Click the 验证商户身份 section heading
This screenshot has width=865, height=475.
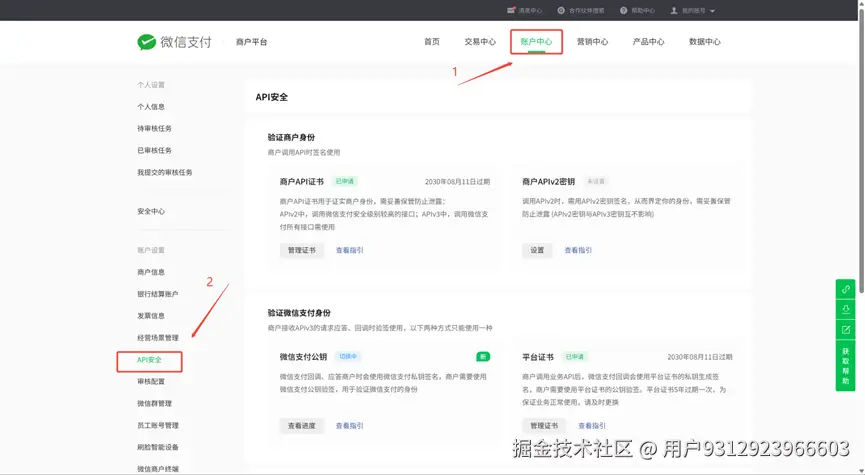pos(291,137)
